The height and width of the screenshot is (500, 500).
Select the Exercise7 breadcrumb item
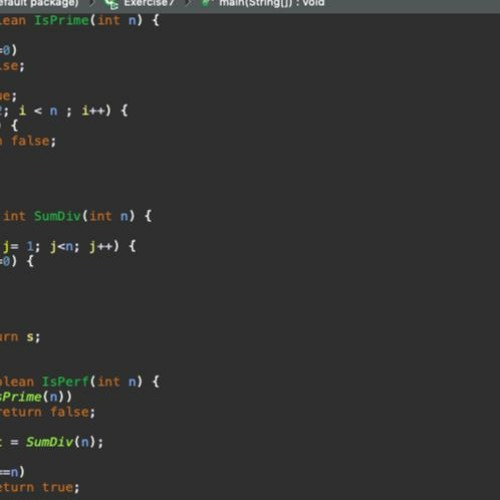(149, 3)
